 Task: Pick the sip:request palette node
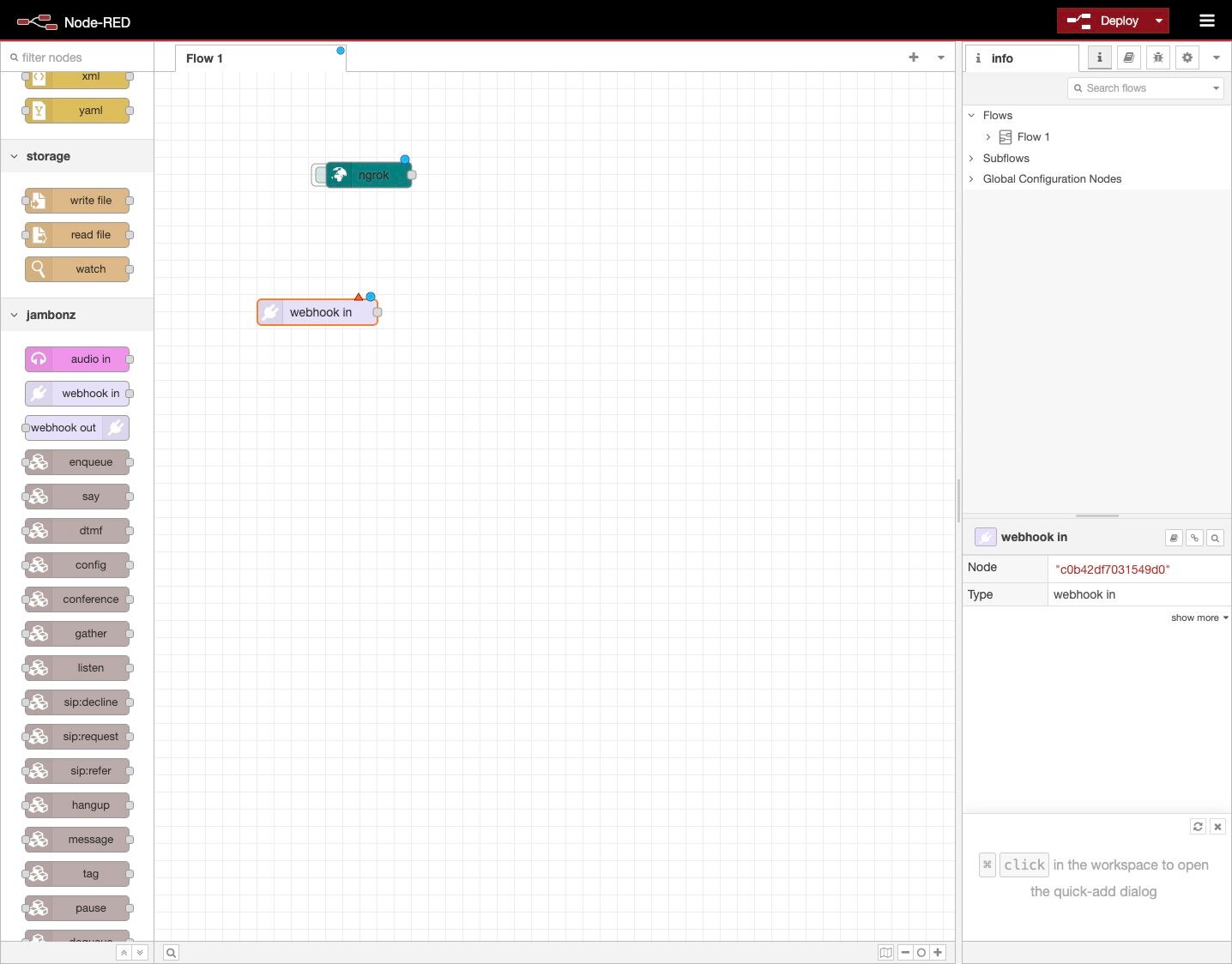click(77, 737)
